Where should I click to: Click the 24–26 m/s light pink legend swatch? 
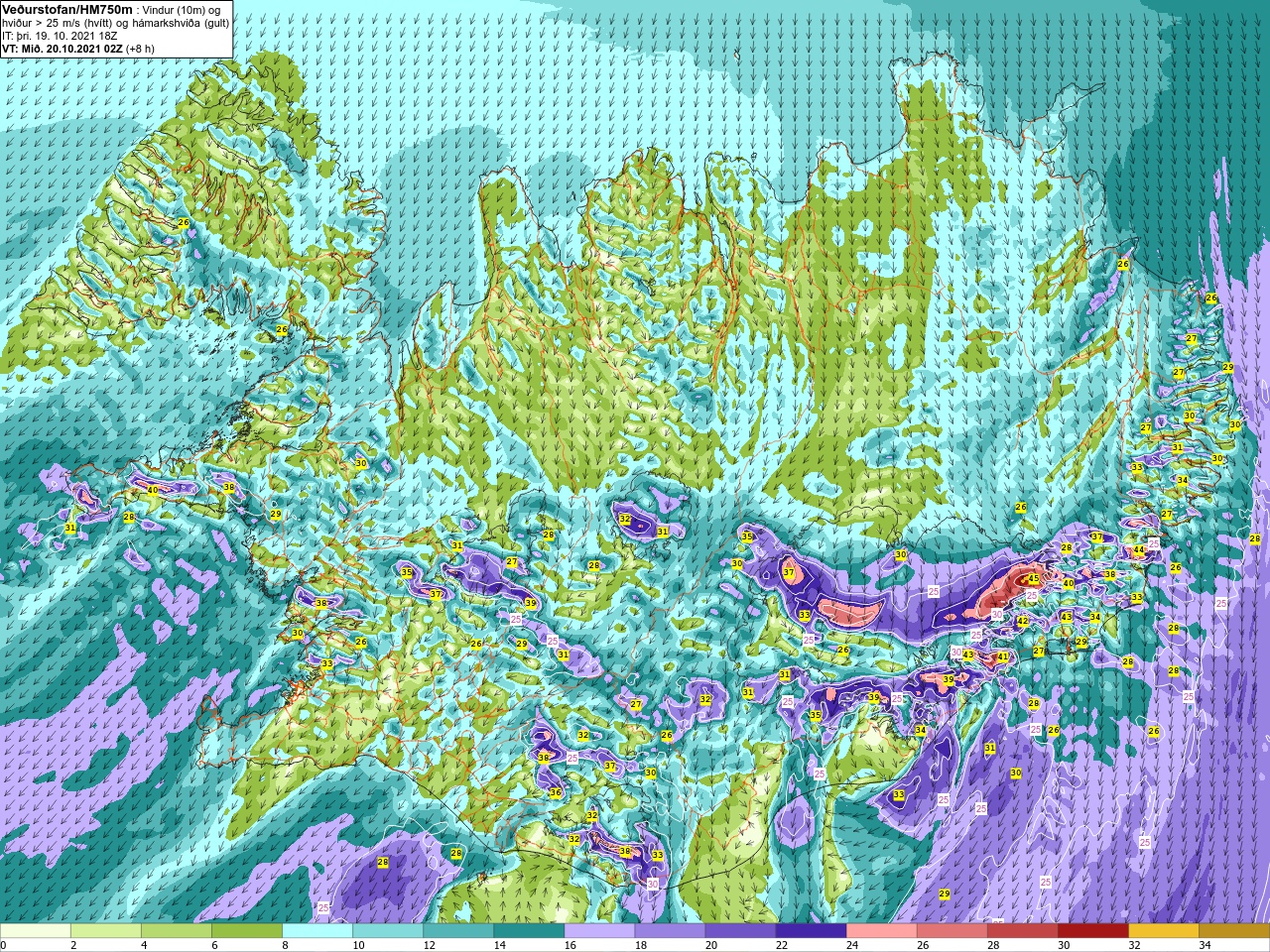click(881, 931)
